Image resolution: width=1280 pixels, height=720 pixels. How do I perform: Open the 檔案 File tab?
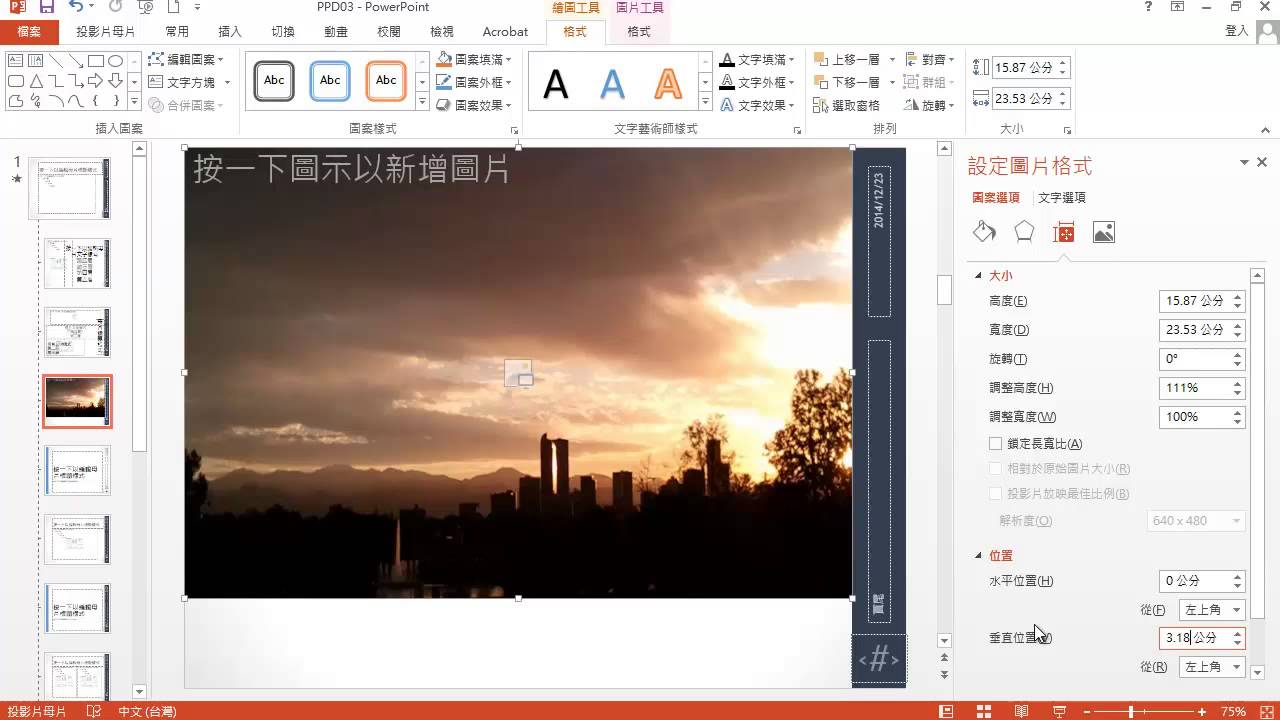pyautogui.click(x=29, y=31)
